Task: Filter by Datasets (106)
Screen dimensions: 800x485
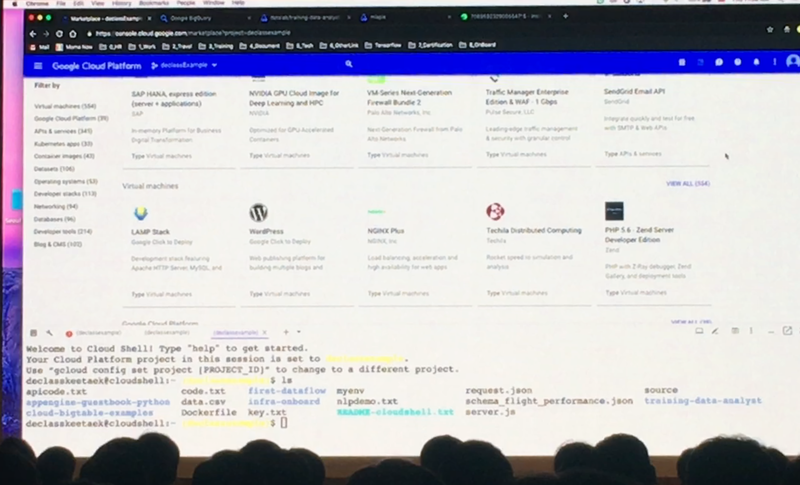Action: (x=54, y=169)
